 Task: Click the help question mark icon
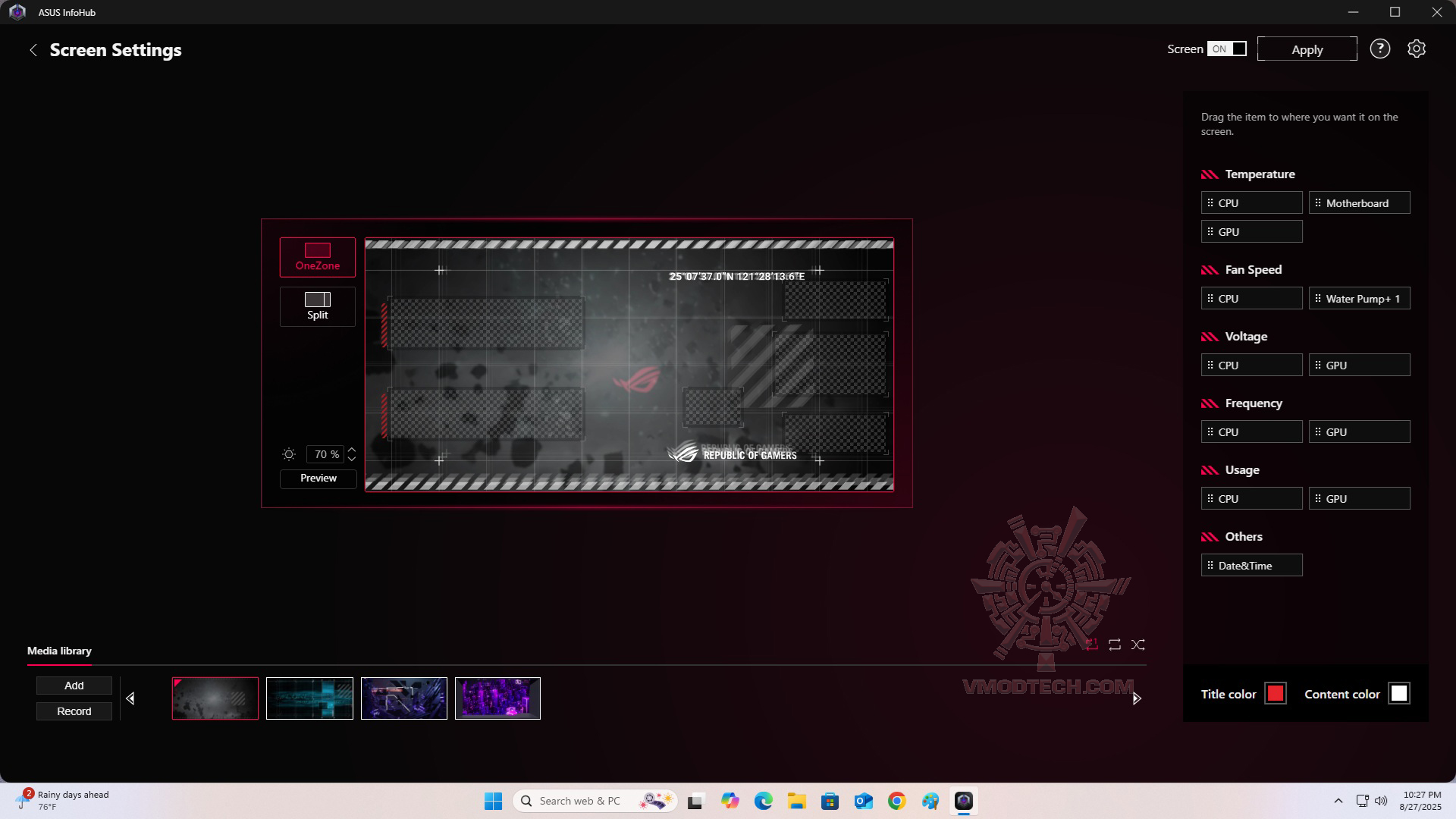coord(1379,49)
